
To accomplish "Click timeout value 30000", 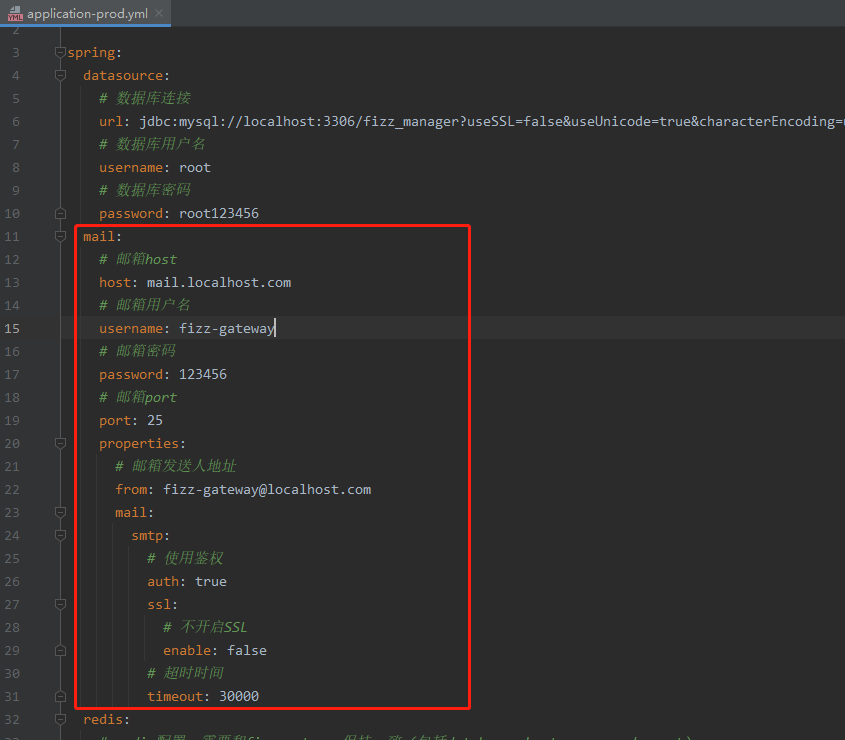I will [x=239, y=696].
